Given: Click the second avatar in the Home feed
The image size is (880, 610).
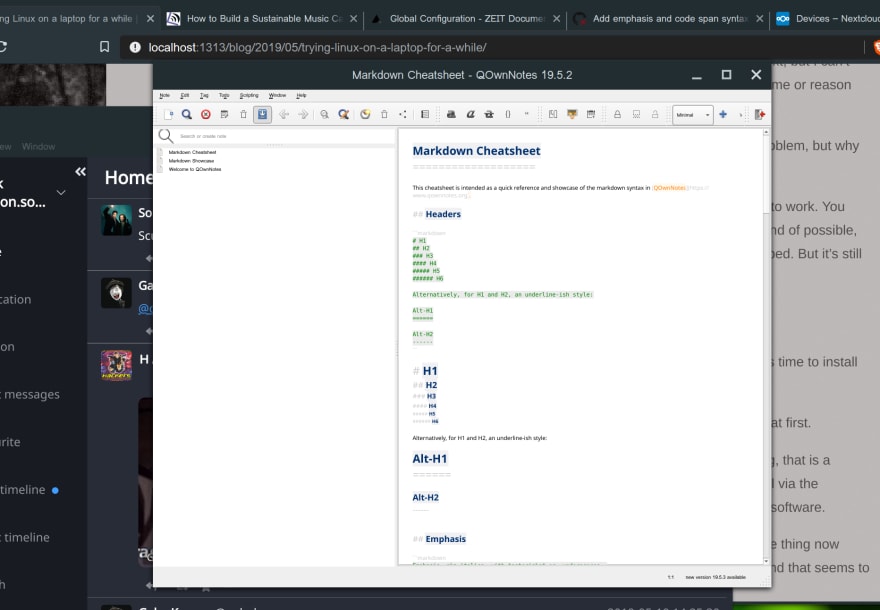Looking at the screenshot, I should [x=116, y=292].
